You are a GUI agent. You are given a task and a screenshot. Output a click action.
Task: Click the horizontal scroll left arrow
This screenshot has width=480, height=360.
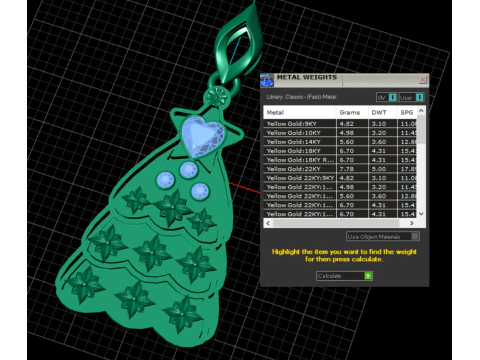coord(268,223)
